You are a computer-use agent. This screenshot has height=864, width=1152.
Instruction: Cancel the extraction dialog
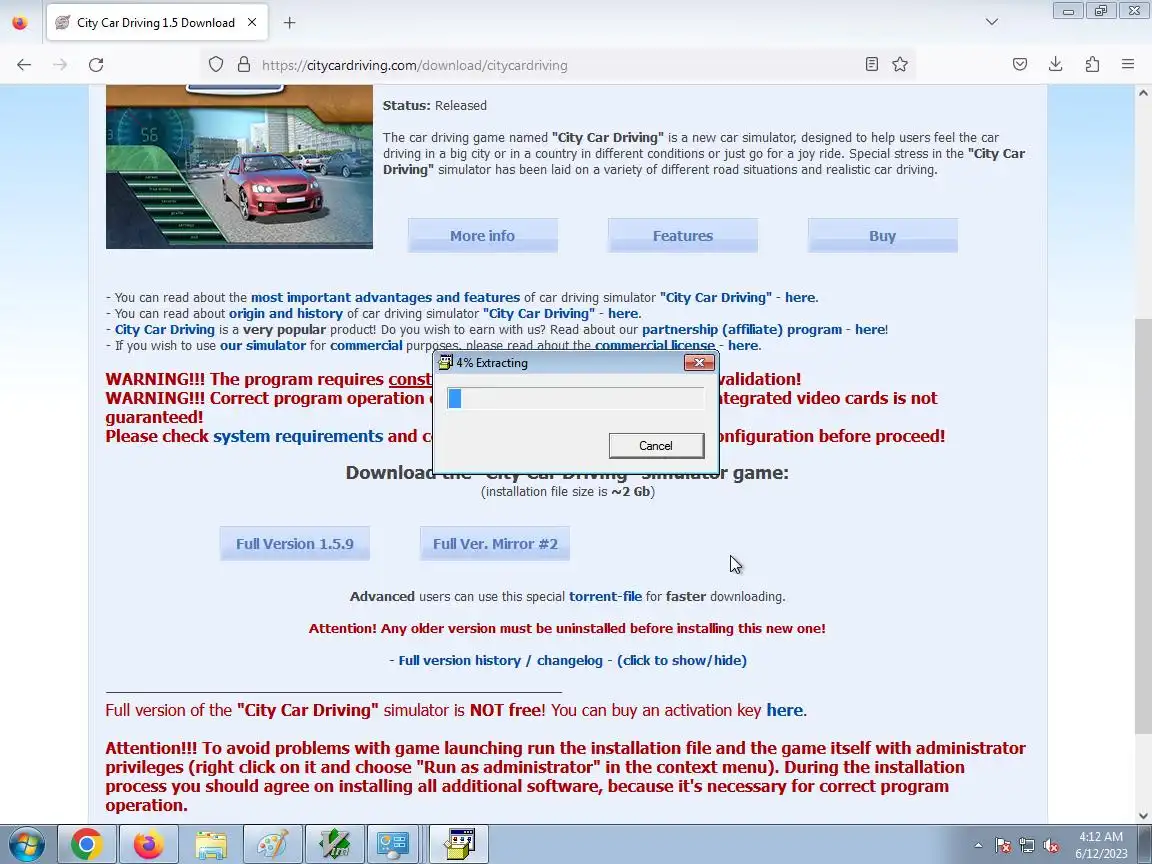click(x=656, y=446)
